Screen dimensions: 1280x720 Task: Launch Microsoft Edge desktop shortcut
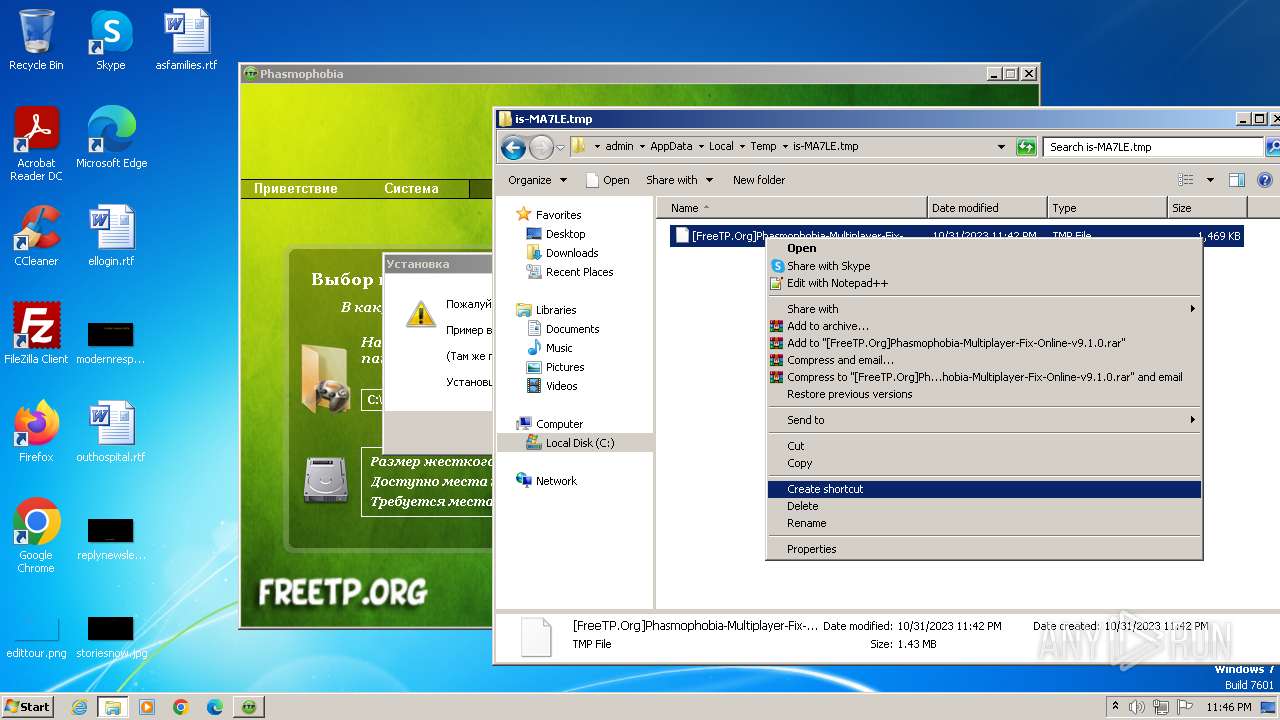tap(111, 138)
